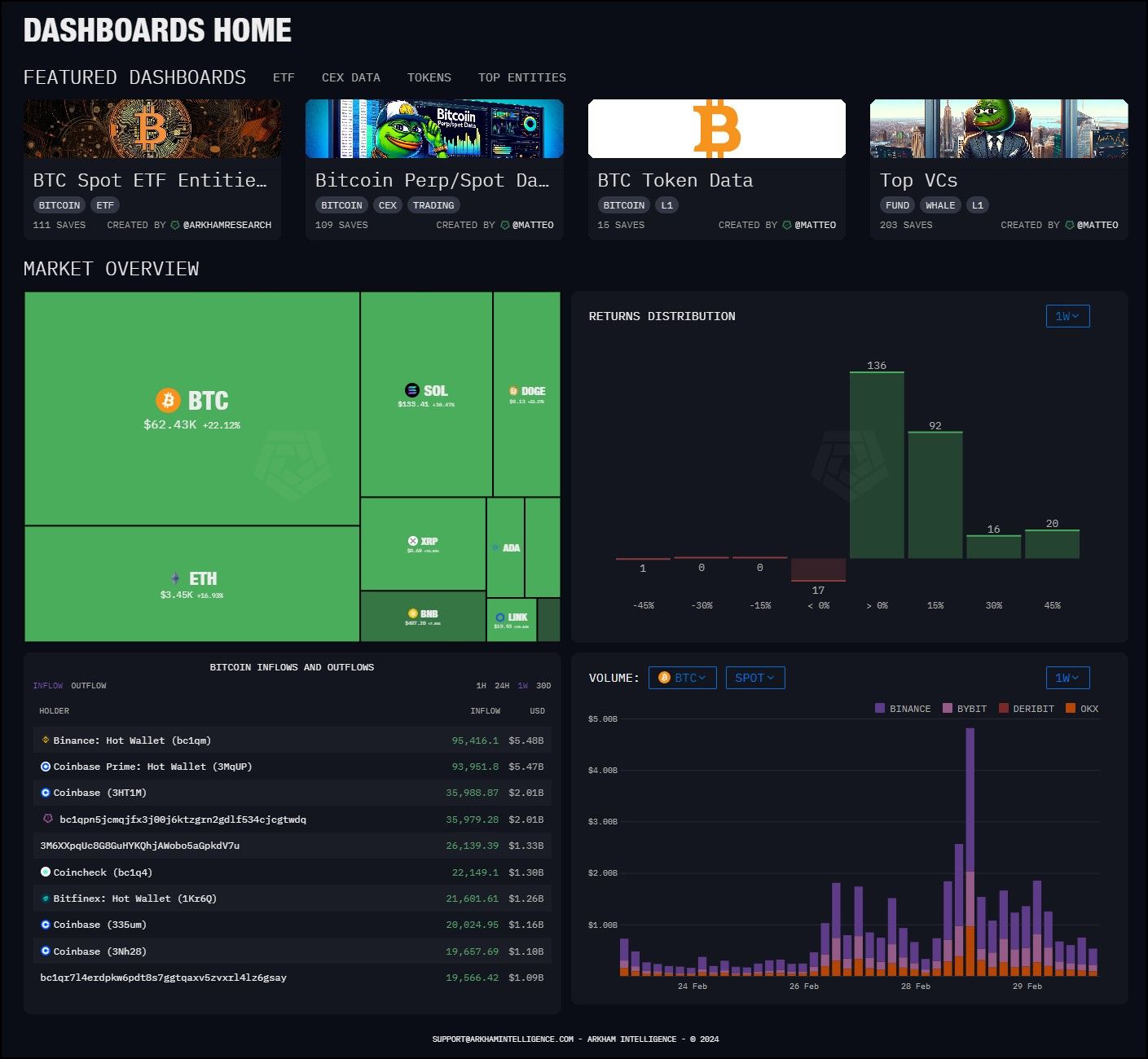Click the BINANCE purple legend swatch

(880, 709)
